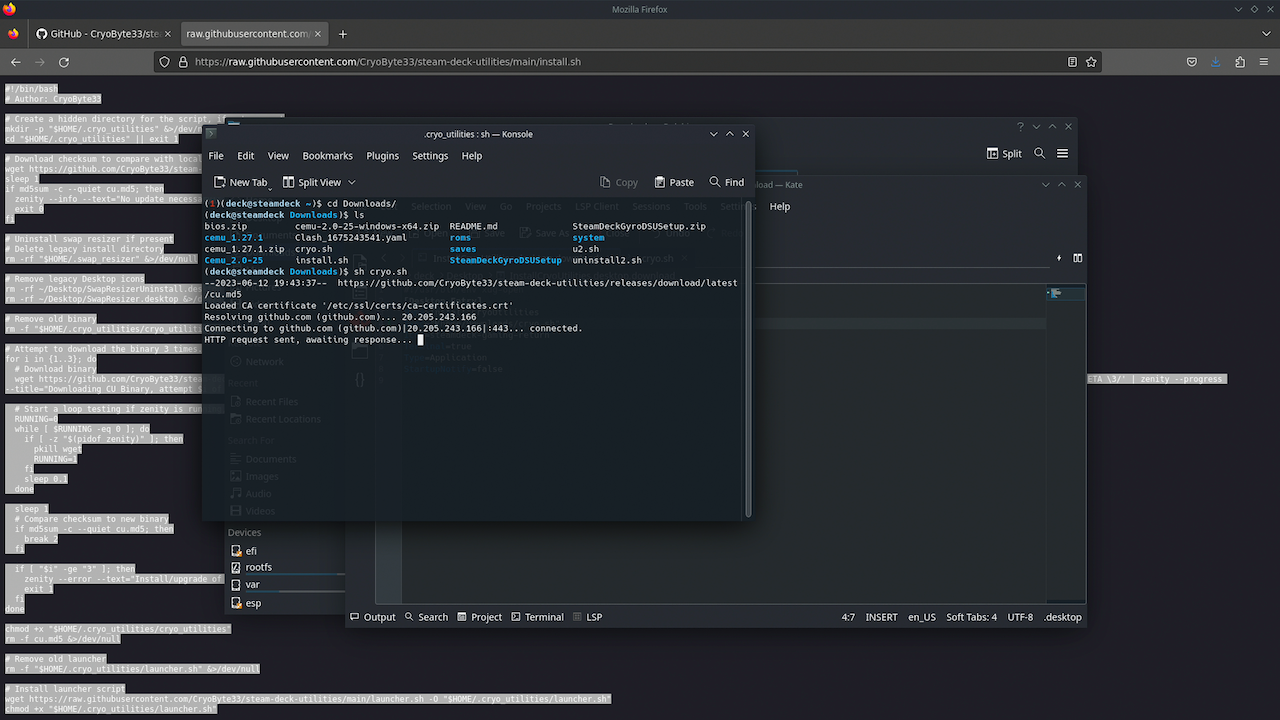Click the Konsole Paste icon
1280x720 pixels.
coord(673,182)
